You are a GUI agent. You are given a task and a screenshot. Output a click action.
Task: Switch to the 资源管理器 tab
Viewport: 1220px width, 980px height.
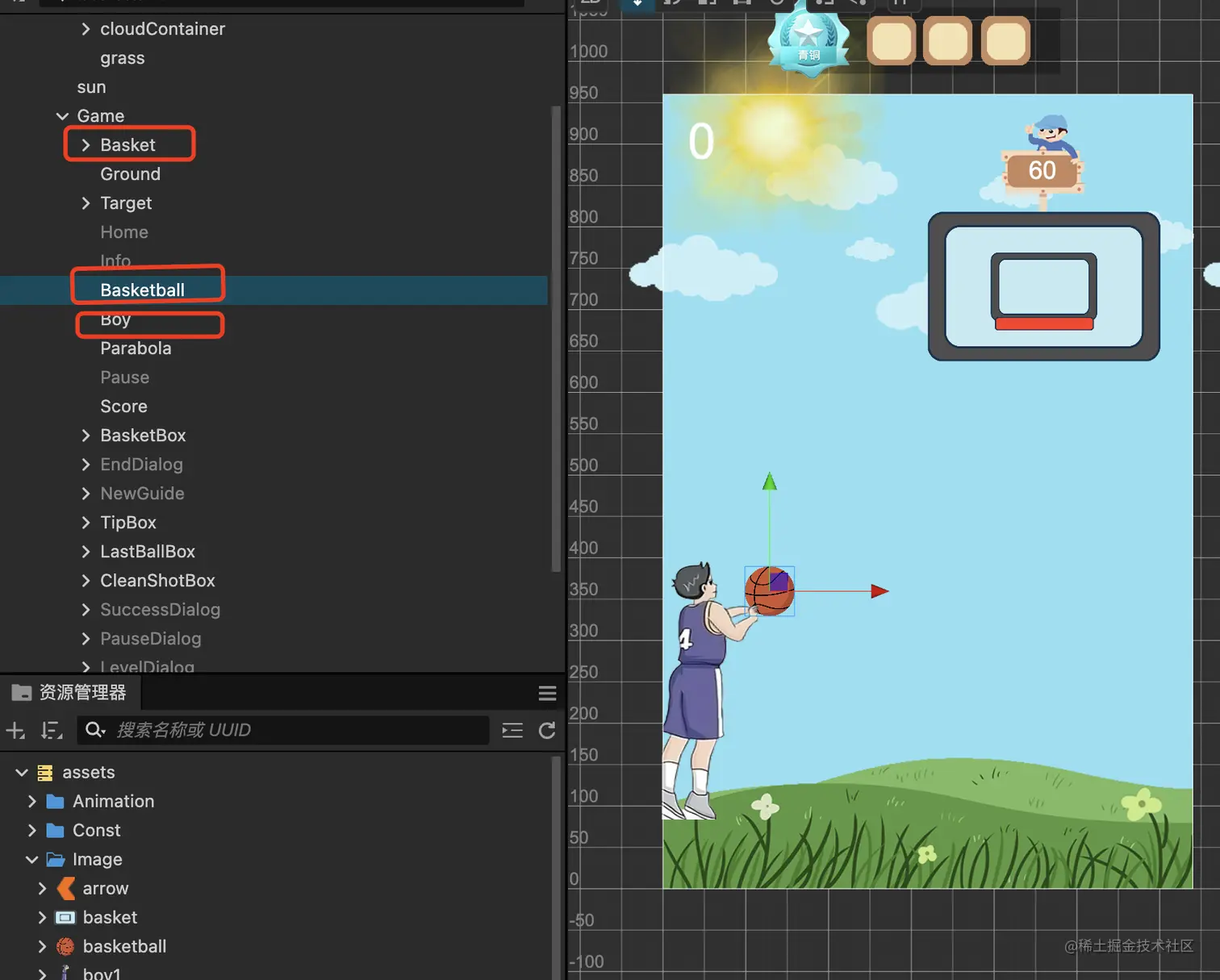[x=70, y=693]
